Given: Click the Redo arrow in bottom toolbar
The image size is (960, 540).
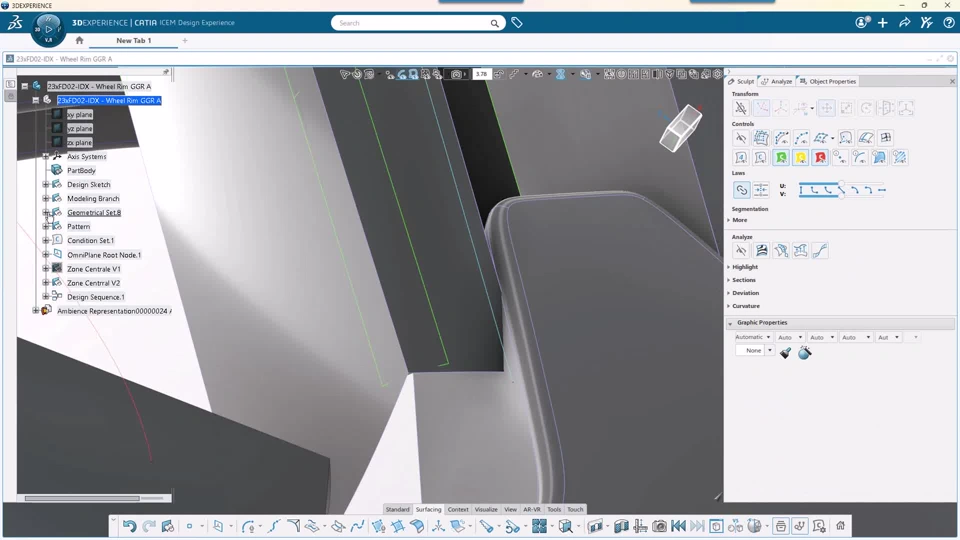Looking at the screenshot, I should pyautogui.click(x=149, y=526).
